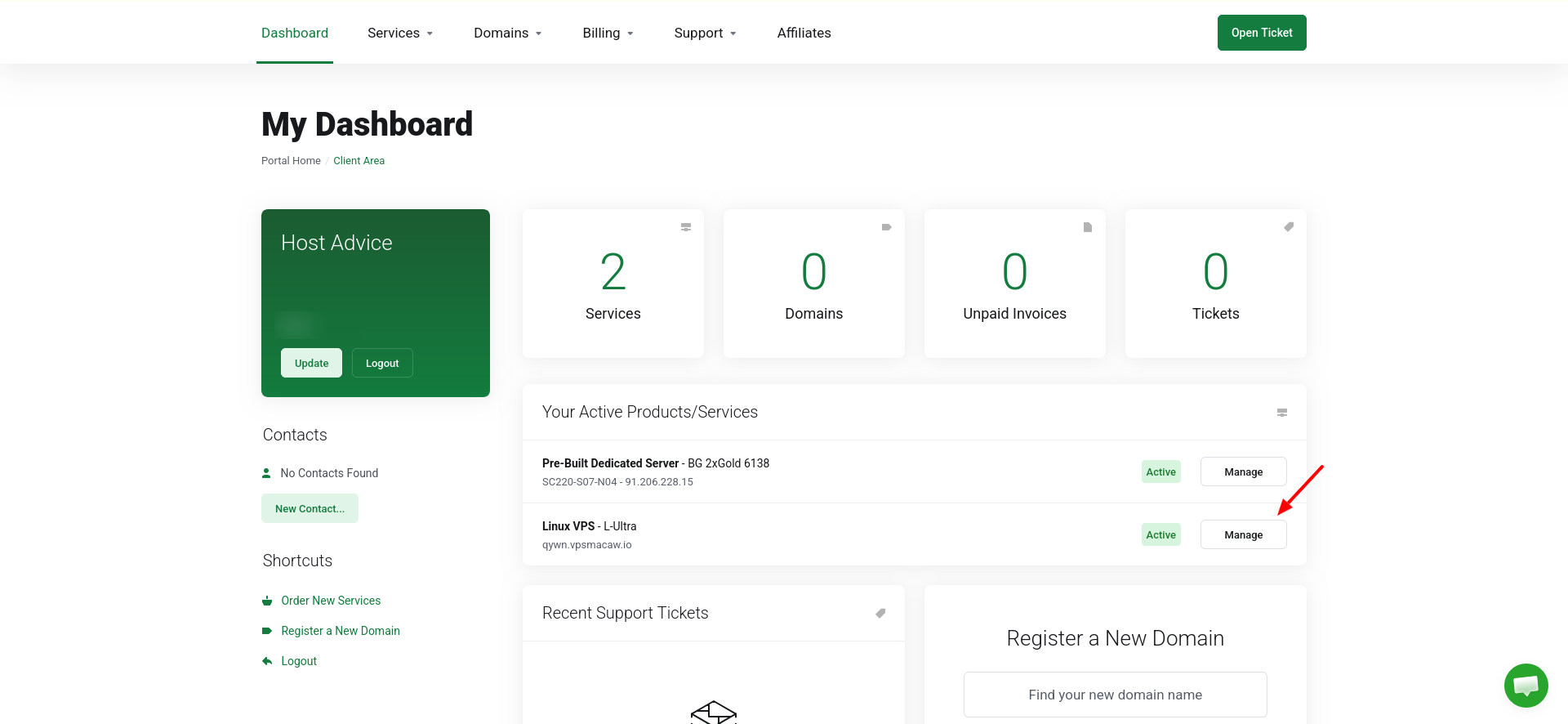Click the ticket icon on Tickets card
This screenshot has height=724, width=1568.
coord(1289,227)
